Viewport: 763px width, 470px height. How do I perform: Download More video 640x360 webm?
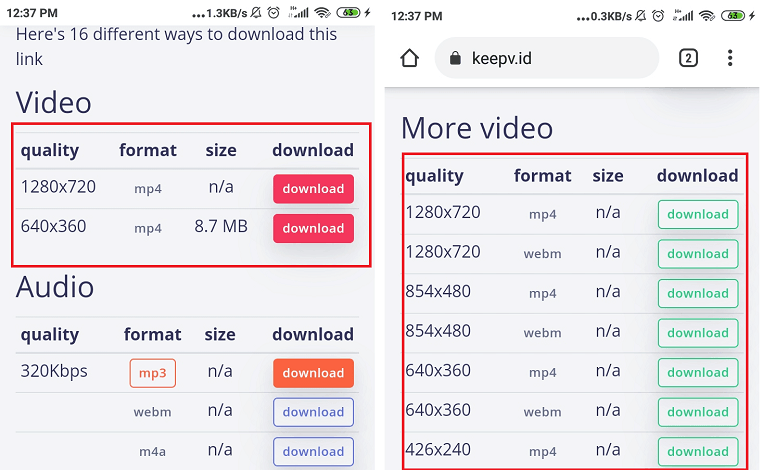tap(698, 412)
